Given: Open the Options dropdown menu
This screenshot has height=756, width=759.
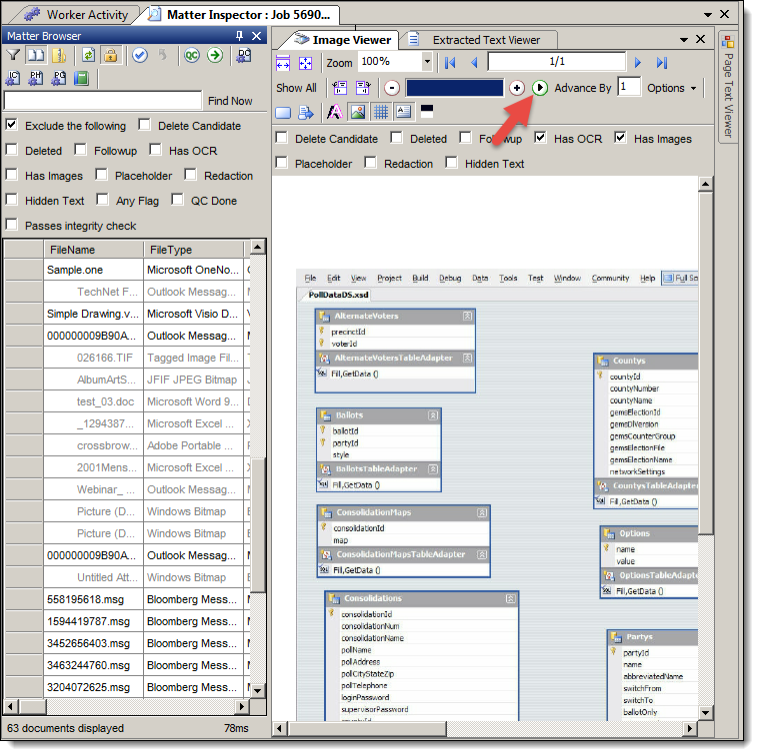Looking at the screenshot, I should (671, 88).
